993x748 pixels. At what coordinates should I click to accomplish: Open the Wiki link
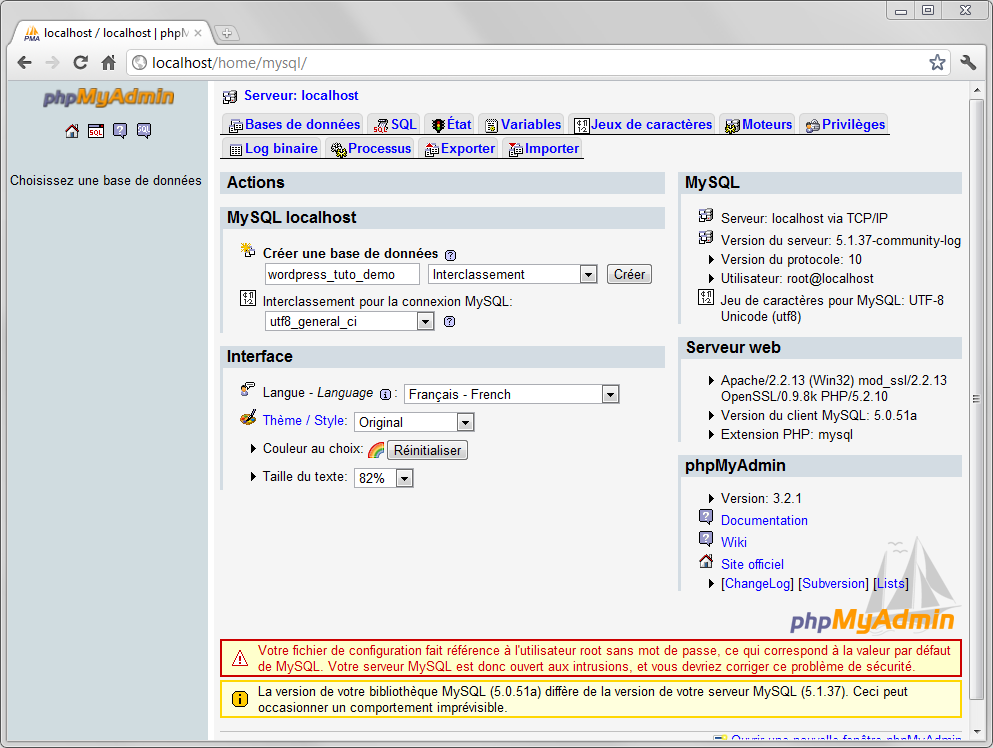(734, 542)
